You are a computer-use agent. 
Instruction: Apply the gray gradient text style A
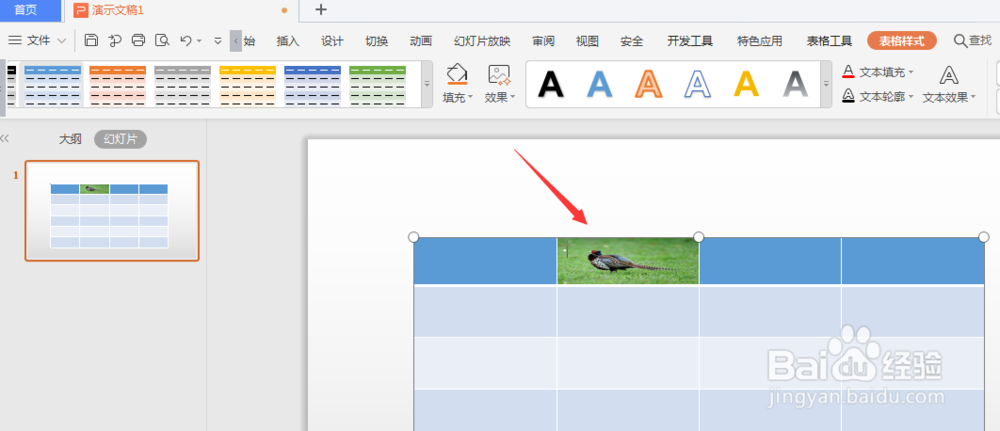(795, 84)
